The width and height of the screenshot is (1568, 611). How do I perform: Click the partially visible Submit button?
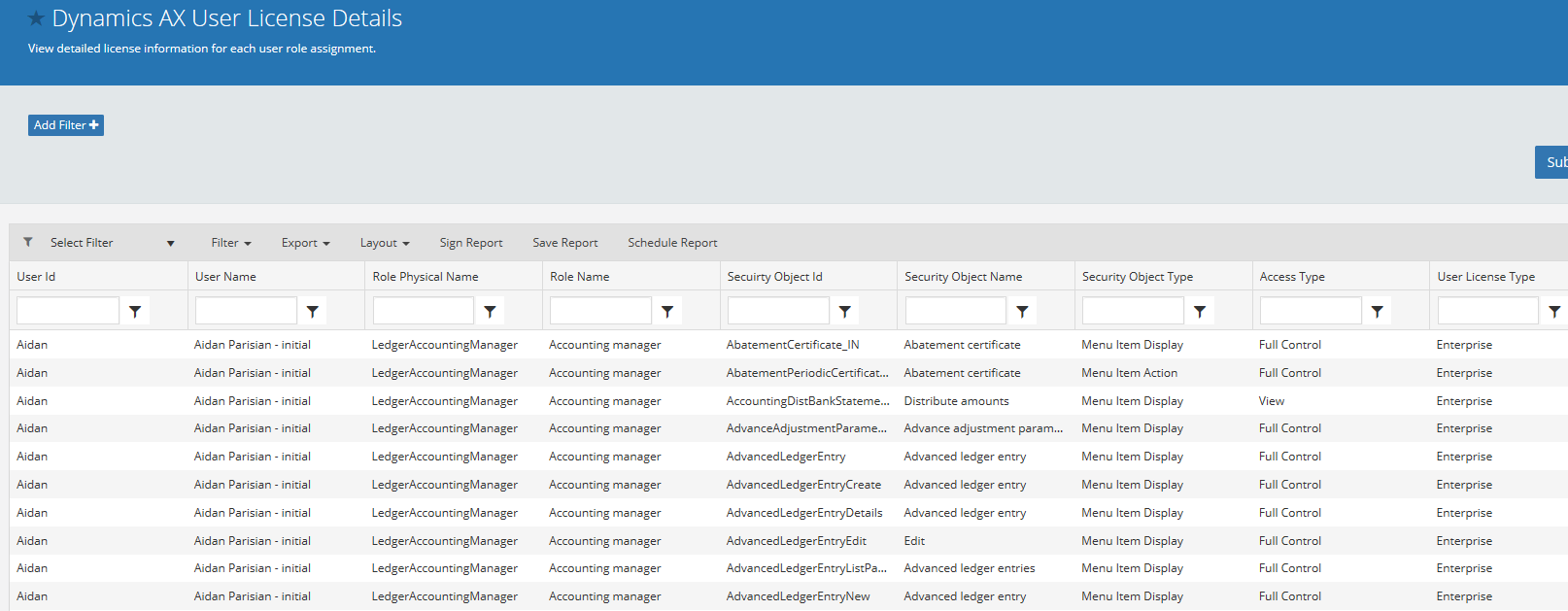click(x=1551, y=162)
